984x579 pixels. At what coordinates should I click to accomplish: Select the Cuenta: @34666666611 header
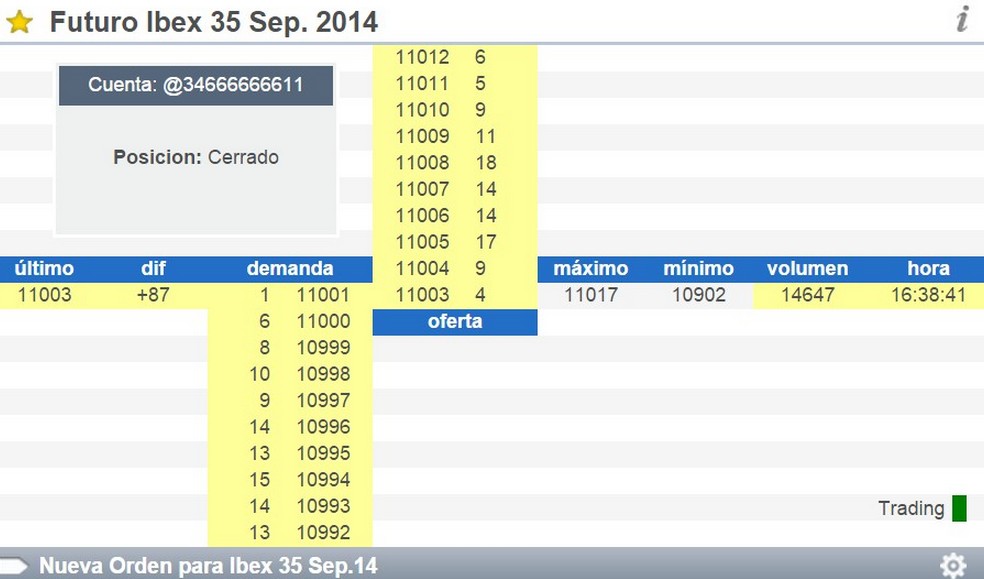[x=196, y=85]
